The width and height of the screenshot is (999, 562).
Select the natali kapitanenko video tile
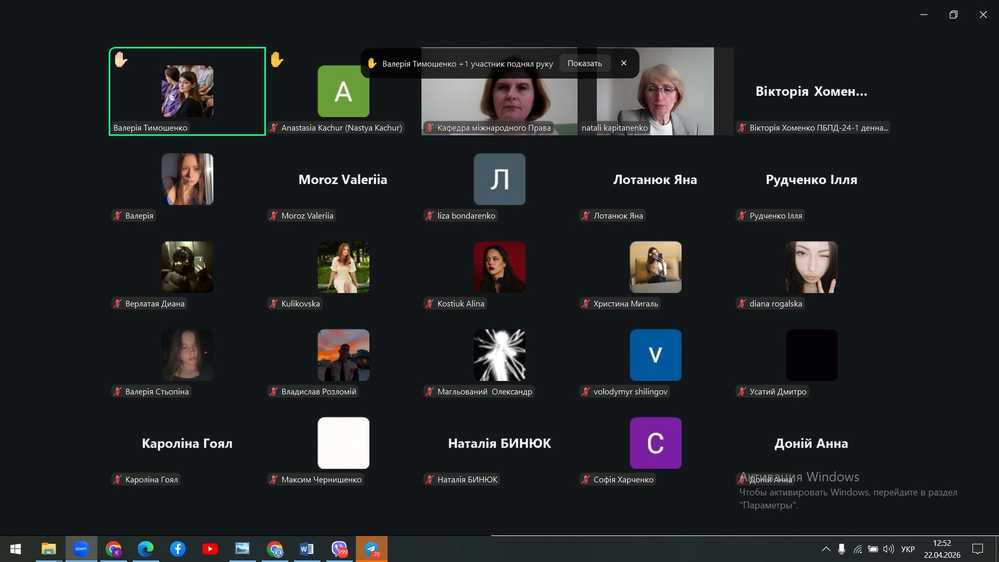coord(655,91)
